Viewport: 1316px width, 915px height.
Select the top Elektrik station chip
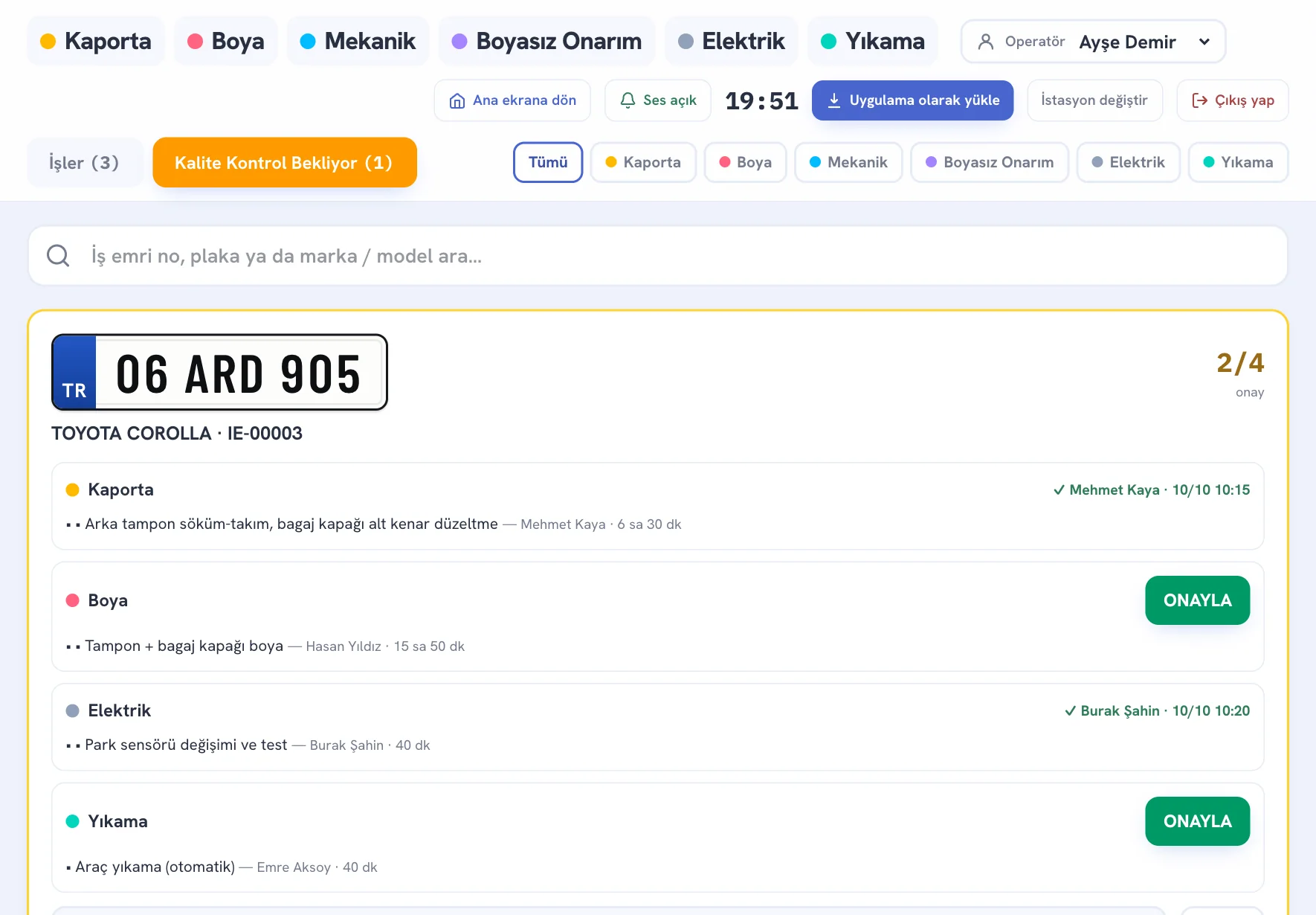tap(732, 41)
